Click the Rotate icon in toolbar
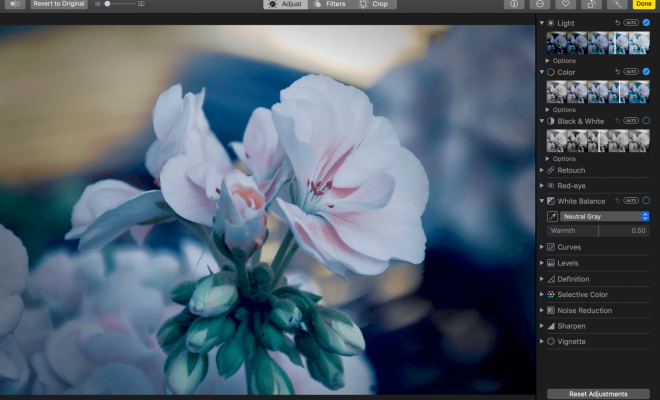 [591, 4]
